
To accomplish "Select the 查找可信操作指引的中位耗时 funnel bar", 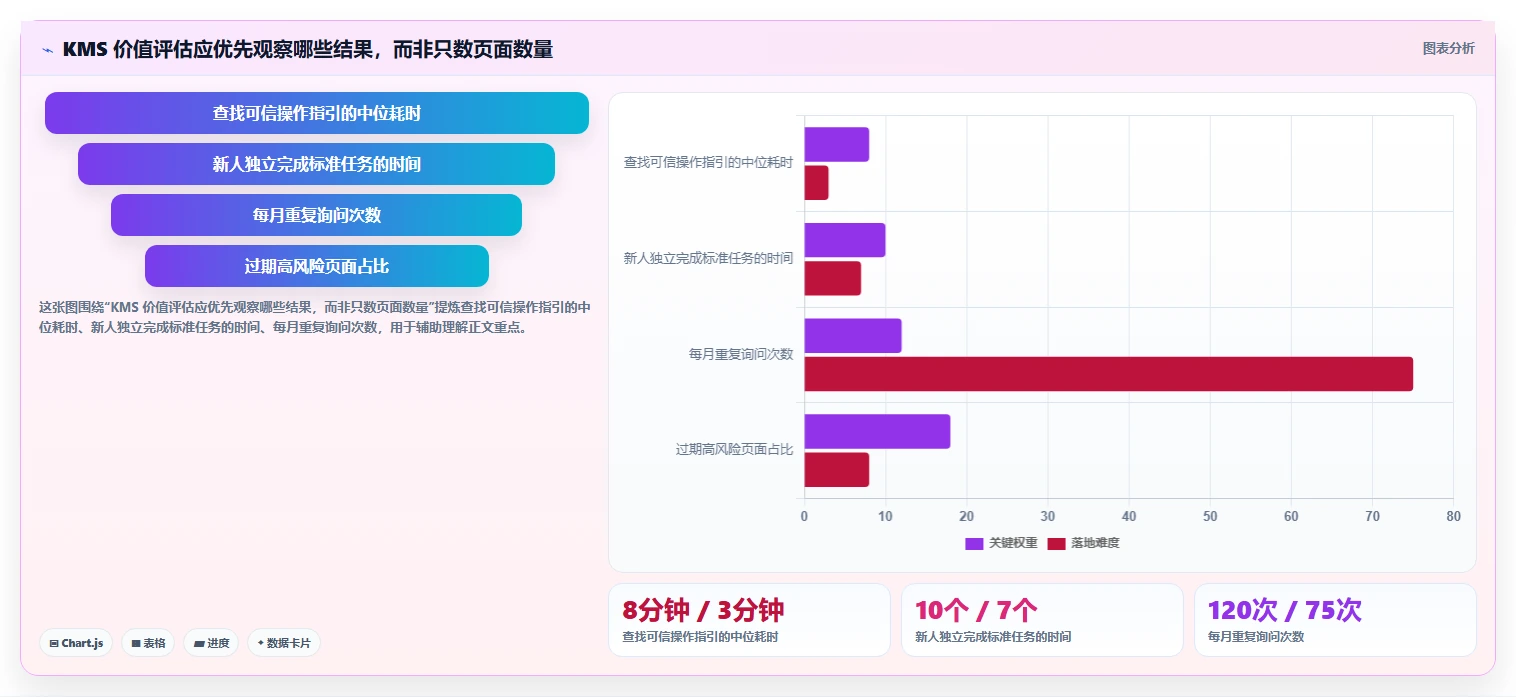I will (x=317, y=113).
